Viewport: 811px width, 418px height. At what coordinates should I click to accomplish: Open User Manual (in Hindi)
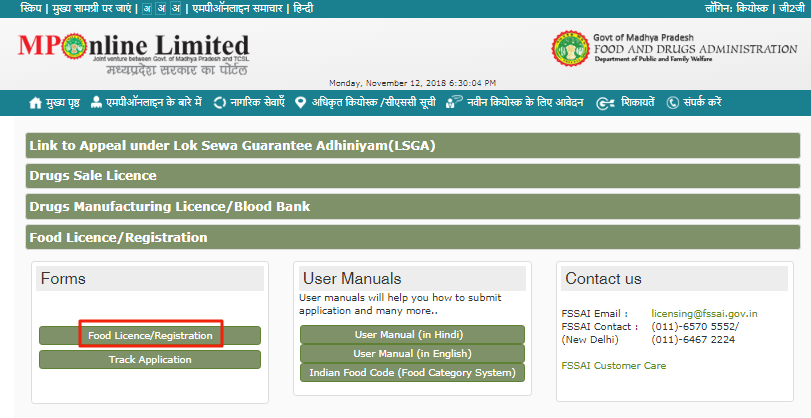pos(412,335)
